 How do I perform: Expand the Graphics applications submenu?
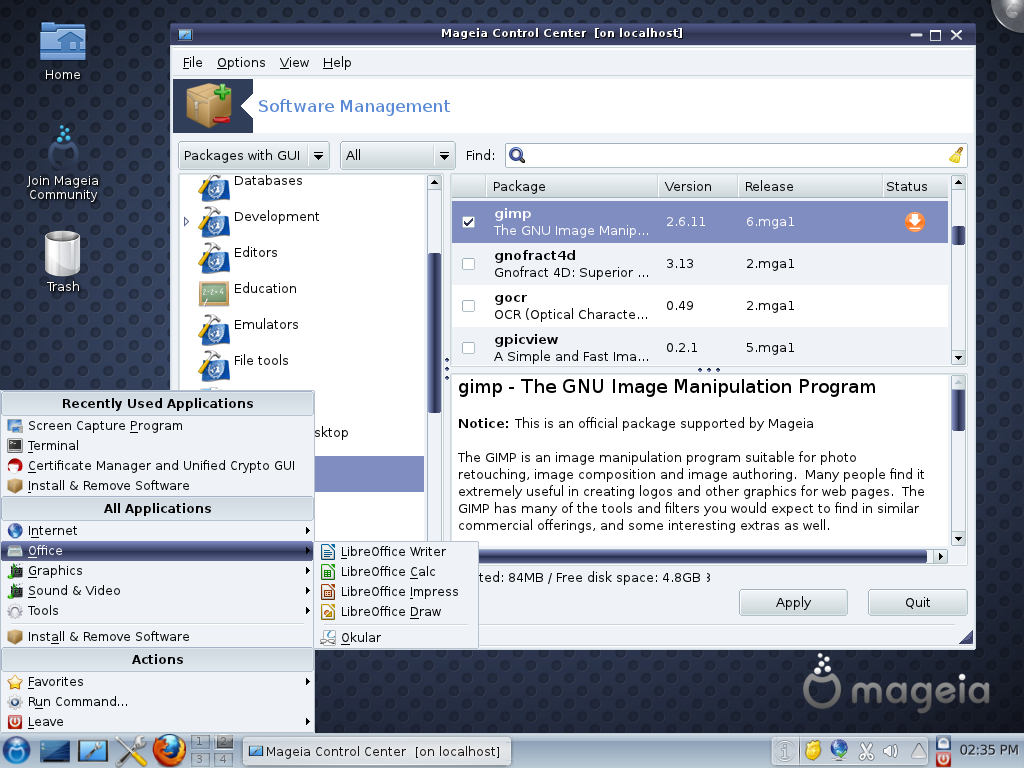pos(157,571)
